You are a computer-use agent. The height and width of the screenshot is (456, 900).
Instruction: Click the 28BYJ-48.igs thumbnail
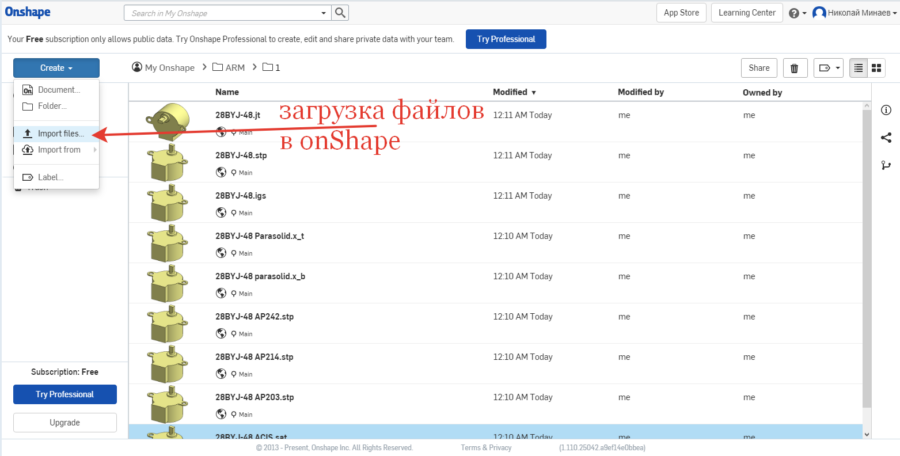pyautogui.click(x=167, y=203)
